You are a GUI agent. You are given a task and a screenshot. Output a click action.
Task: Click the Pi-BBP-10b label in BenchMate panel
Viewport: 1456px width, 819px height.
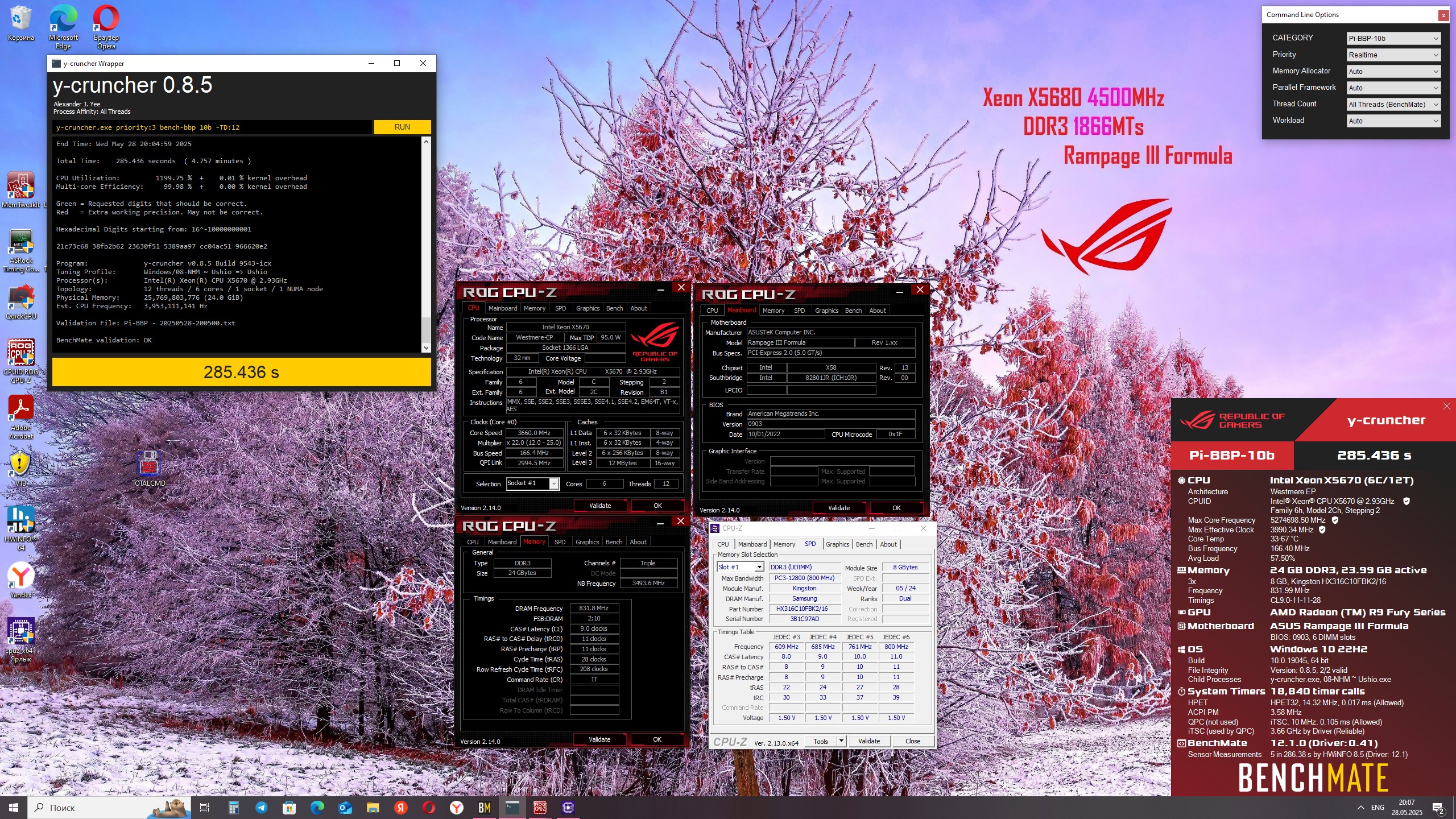click(1232, 456)
